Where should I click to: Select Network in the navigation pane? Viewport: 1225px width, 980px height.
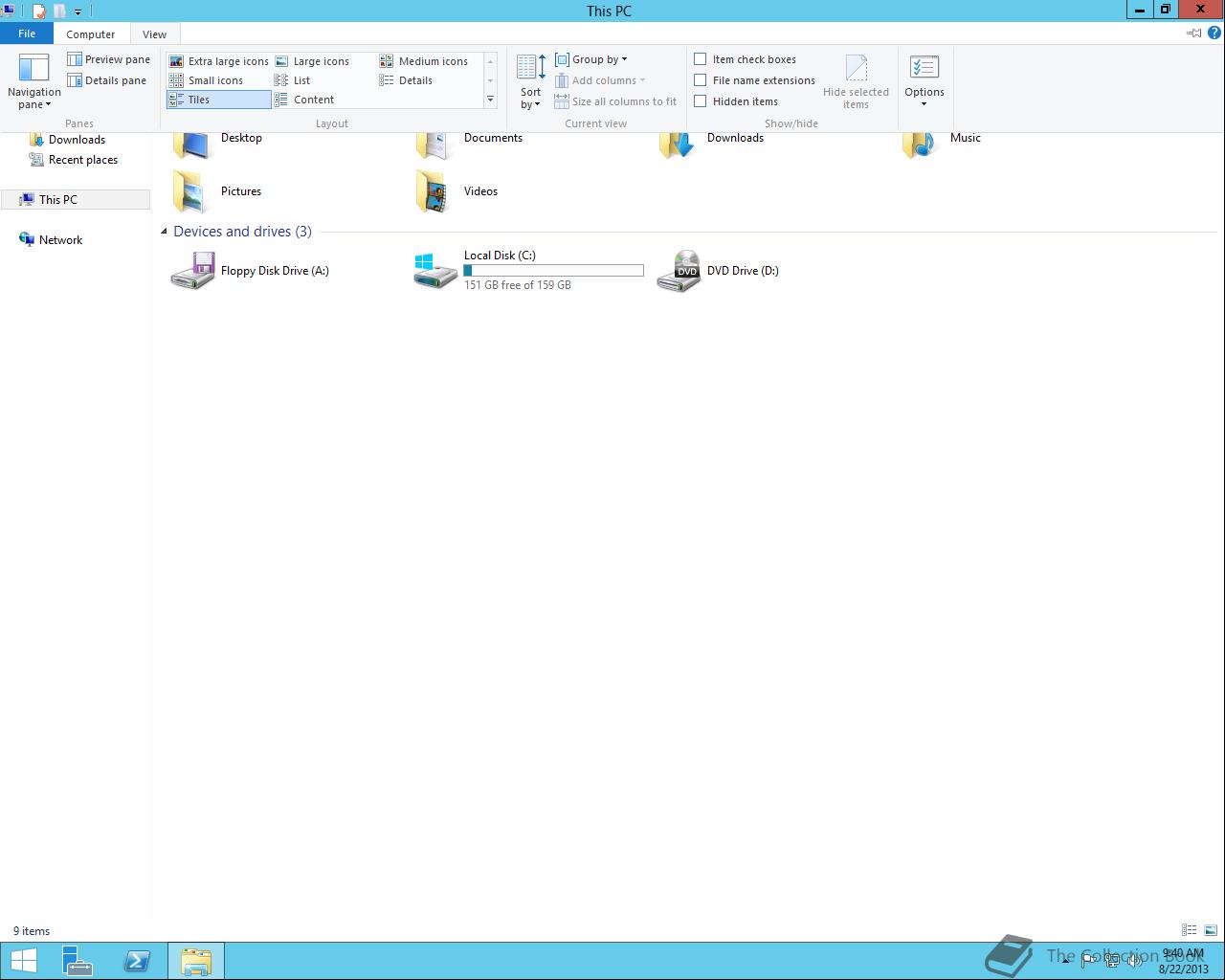click(x=60, y=240)
